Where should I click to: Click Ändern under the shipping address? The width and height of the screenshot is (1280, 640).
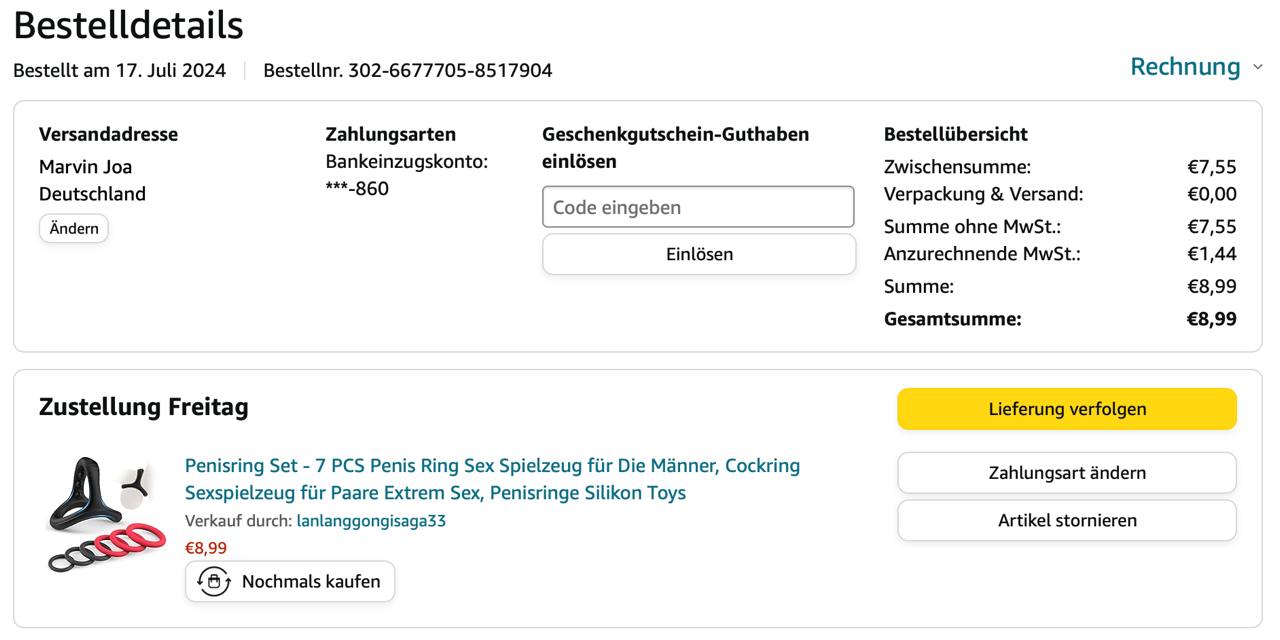74,229
